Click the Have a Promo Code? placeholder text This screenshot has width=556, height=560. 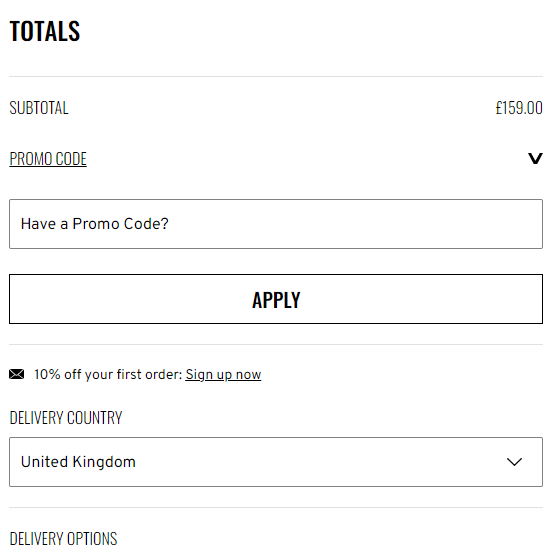pyautogui.click(x=95, y=224)
